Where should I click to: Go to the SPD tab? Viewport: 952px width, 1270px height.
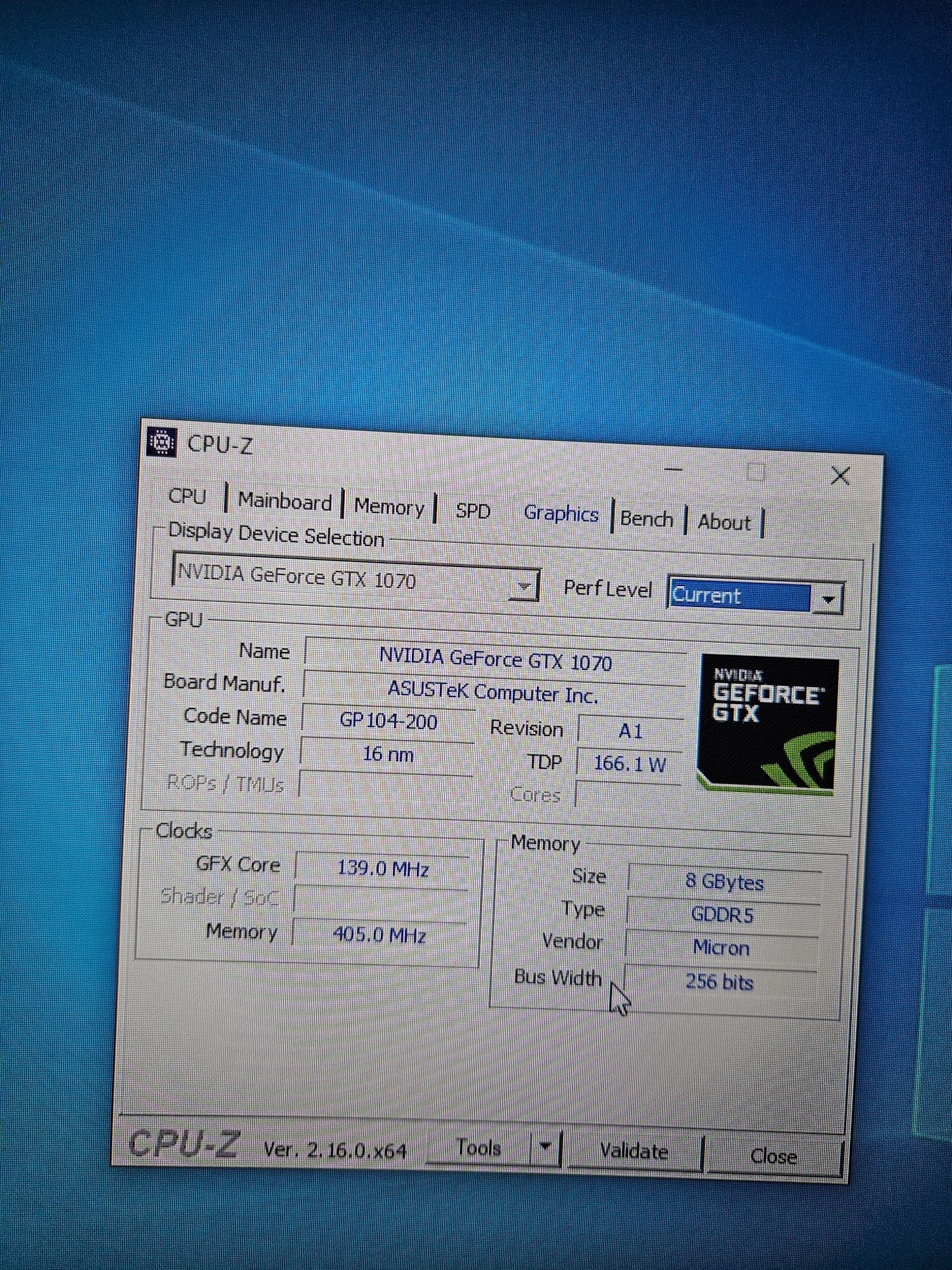(x=473, y=511)
